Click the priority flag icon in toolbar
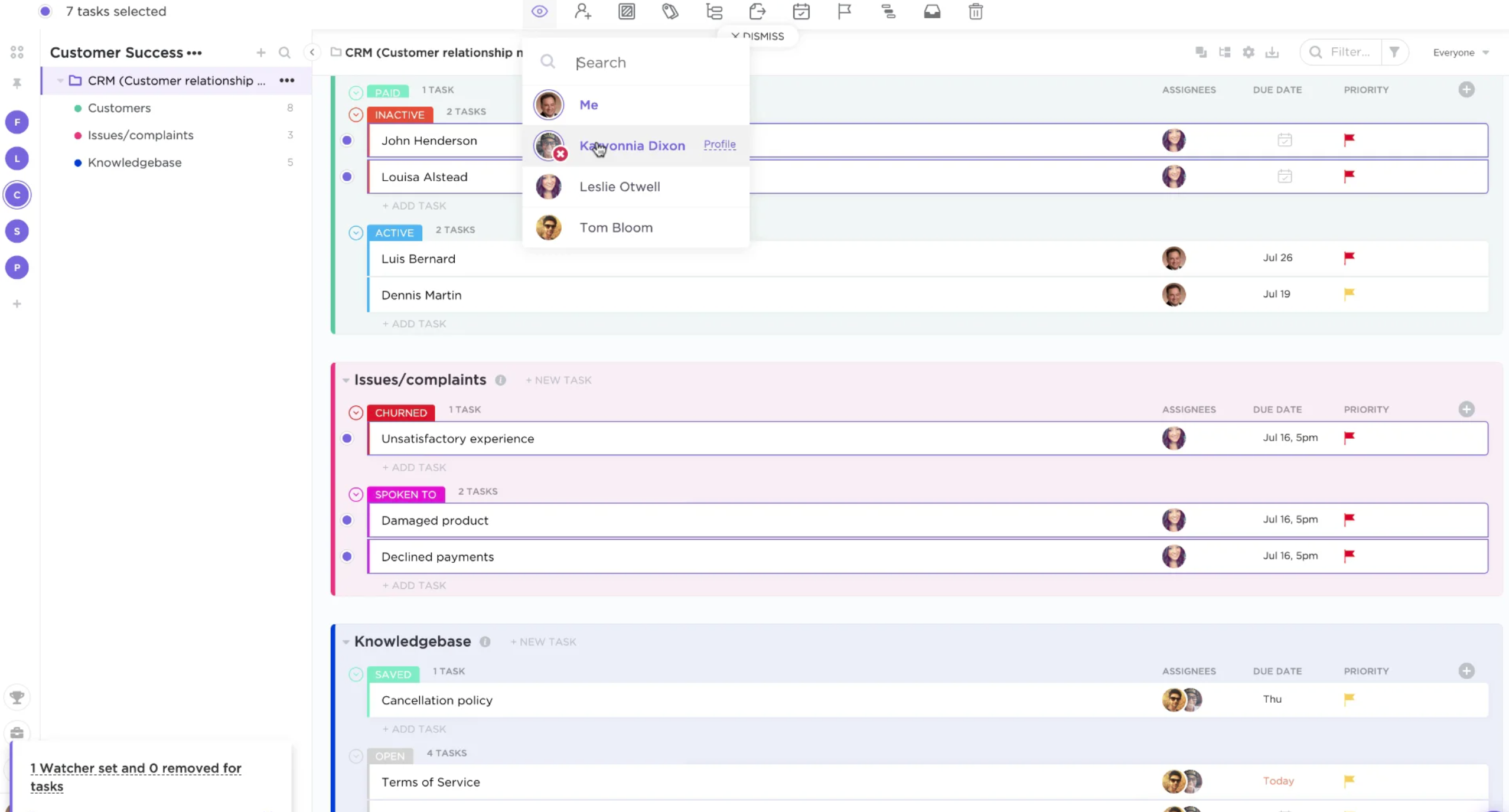This screenshot has width=1509, height=812. 845,12
